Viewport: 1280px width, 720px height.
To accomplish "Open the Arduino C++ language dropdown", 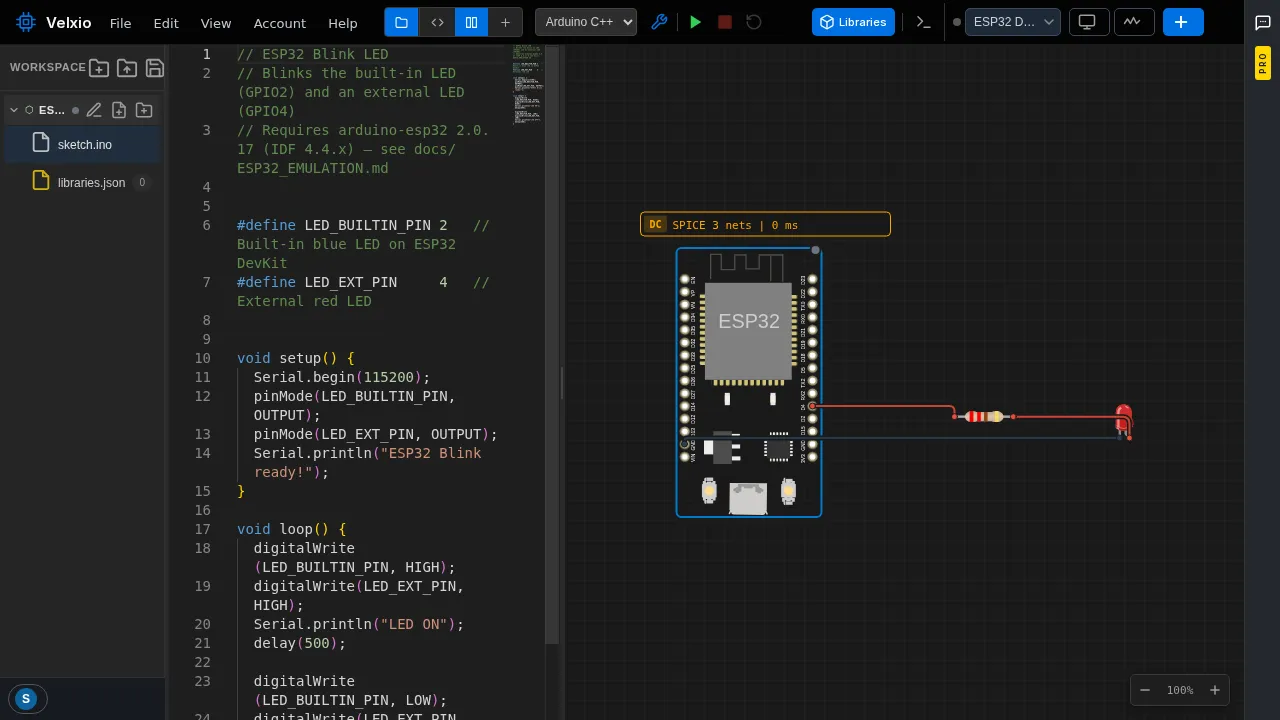I will [586, 22].
